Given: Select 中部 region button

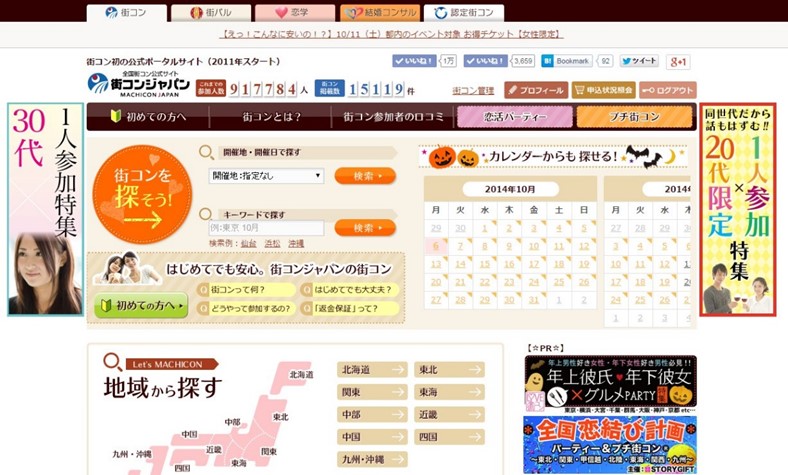Looking at the screenshot, I should click(x=372, y=415).
